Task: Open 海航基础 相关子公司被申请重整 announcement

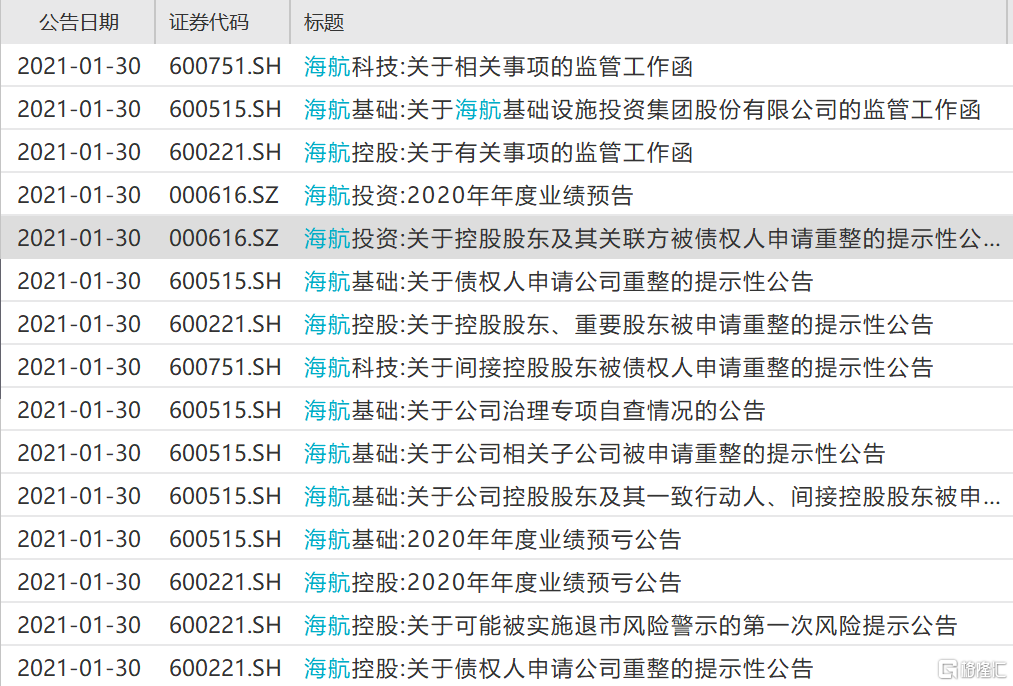Action: coord(594,453)
